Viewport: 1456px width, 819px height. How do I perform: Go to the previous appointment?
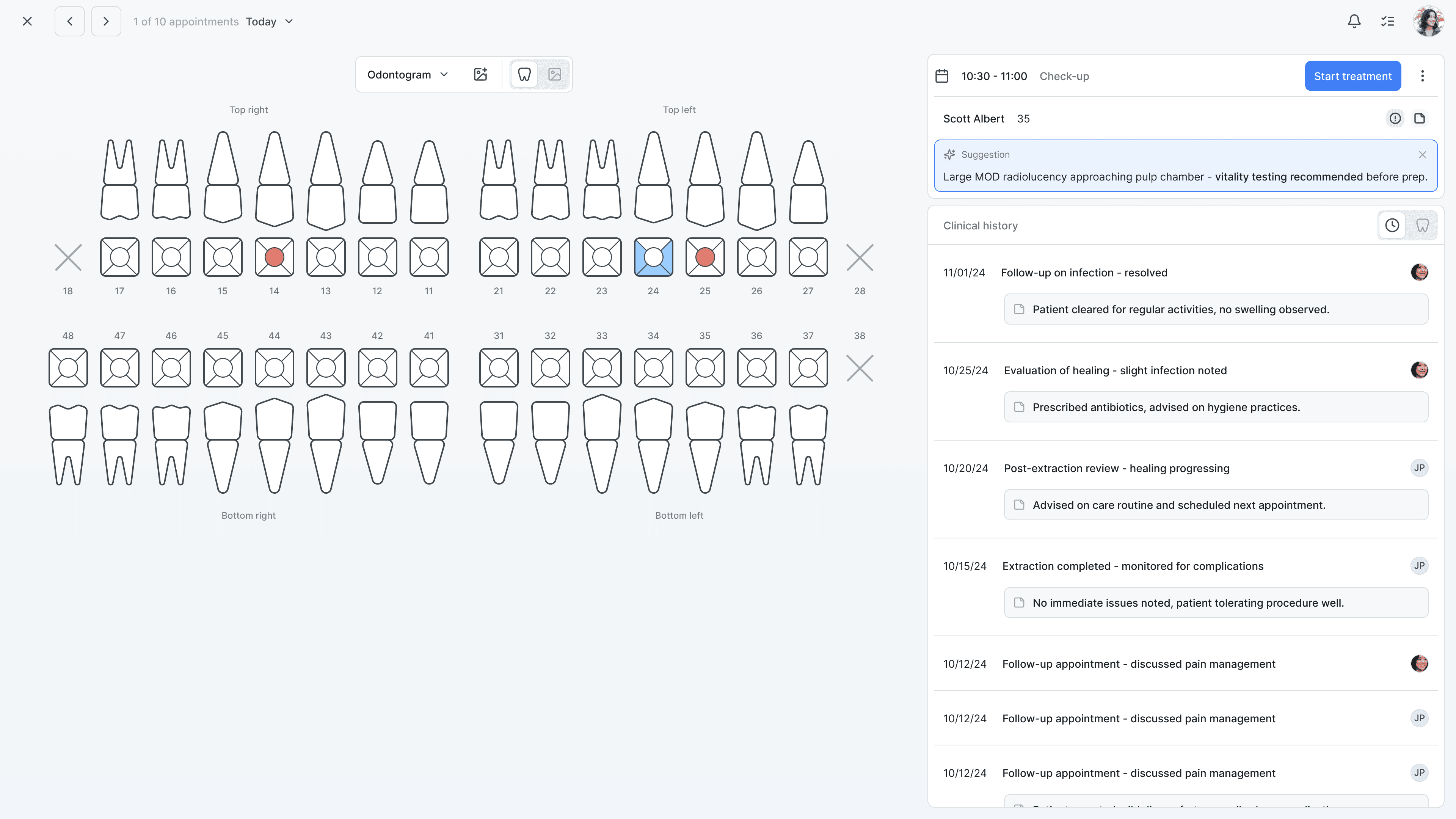[x=69, y=22]
